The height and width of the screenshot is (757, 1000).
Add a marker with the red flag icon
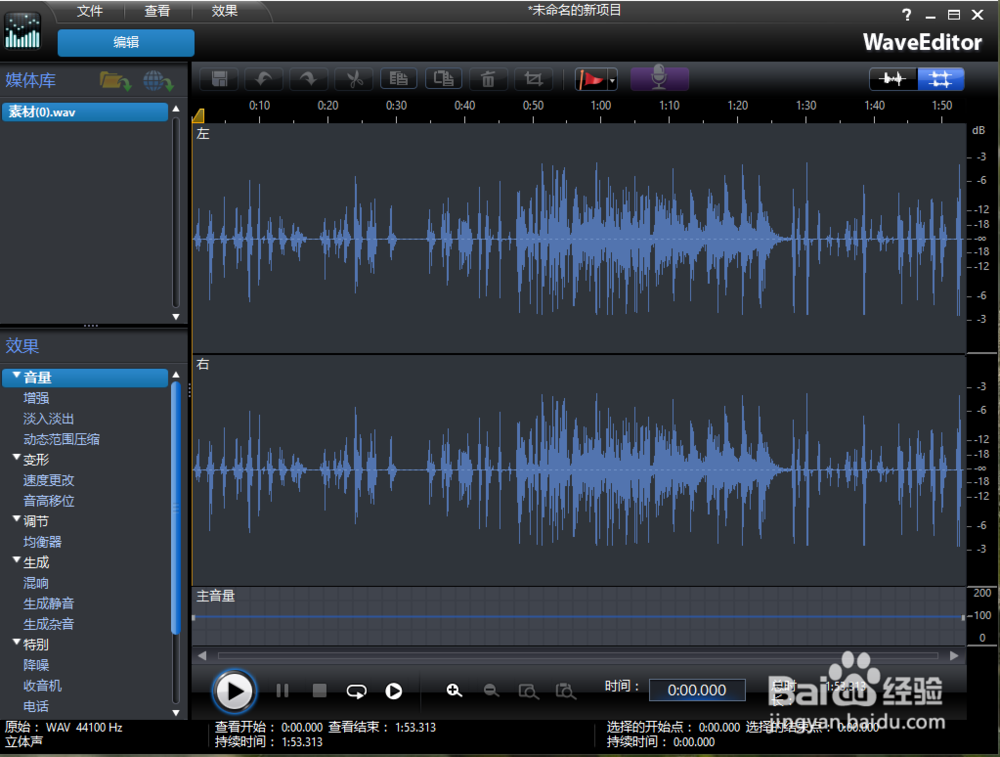591,79
